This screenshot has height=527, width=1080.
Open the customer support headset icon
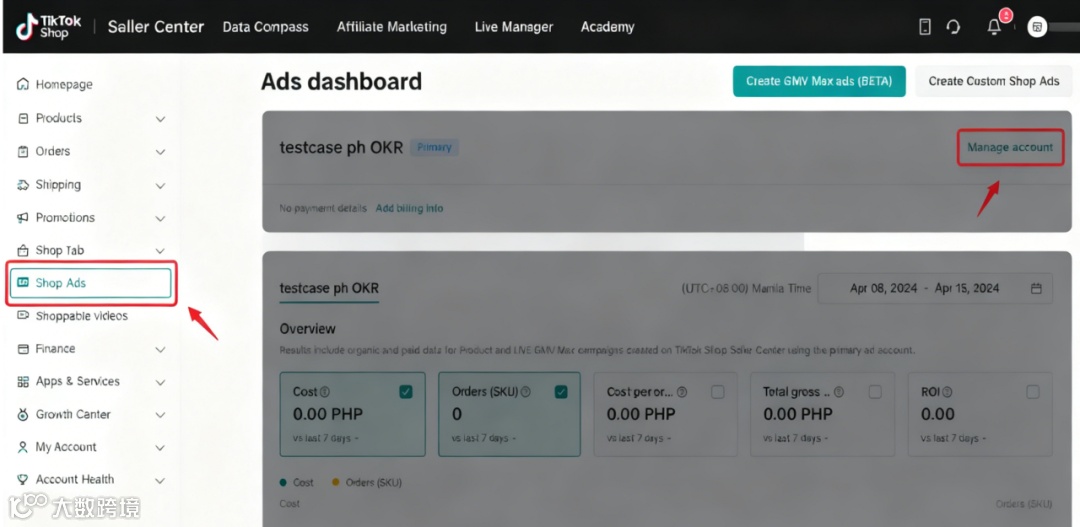pos(953,27)
